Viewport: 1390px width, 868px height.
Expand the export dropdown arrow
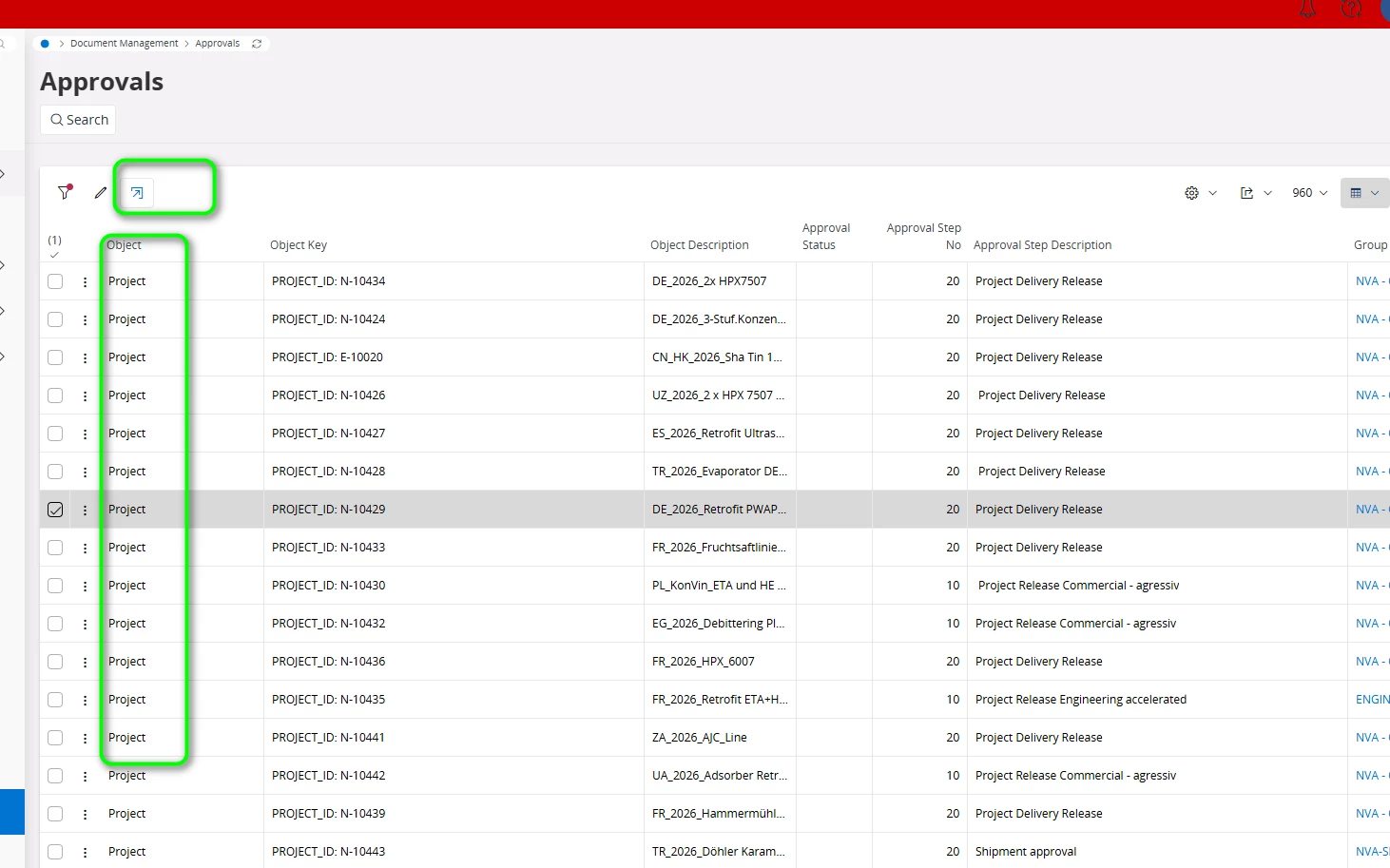click(1267, 193)
